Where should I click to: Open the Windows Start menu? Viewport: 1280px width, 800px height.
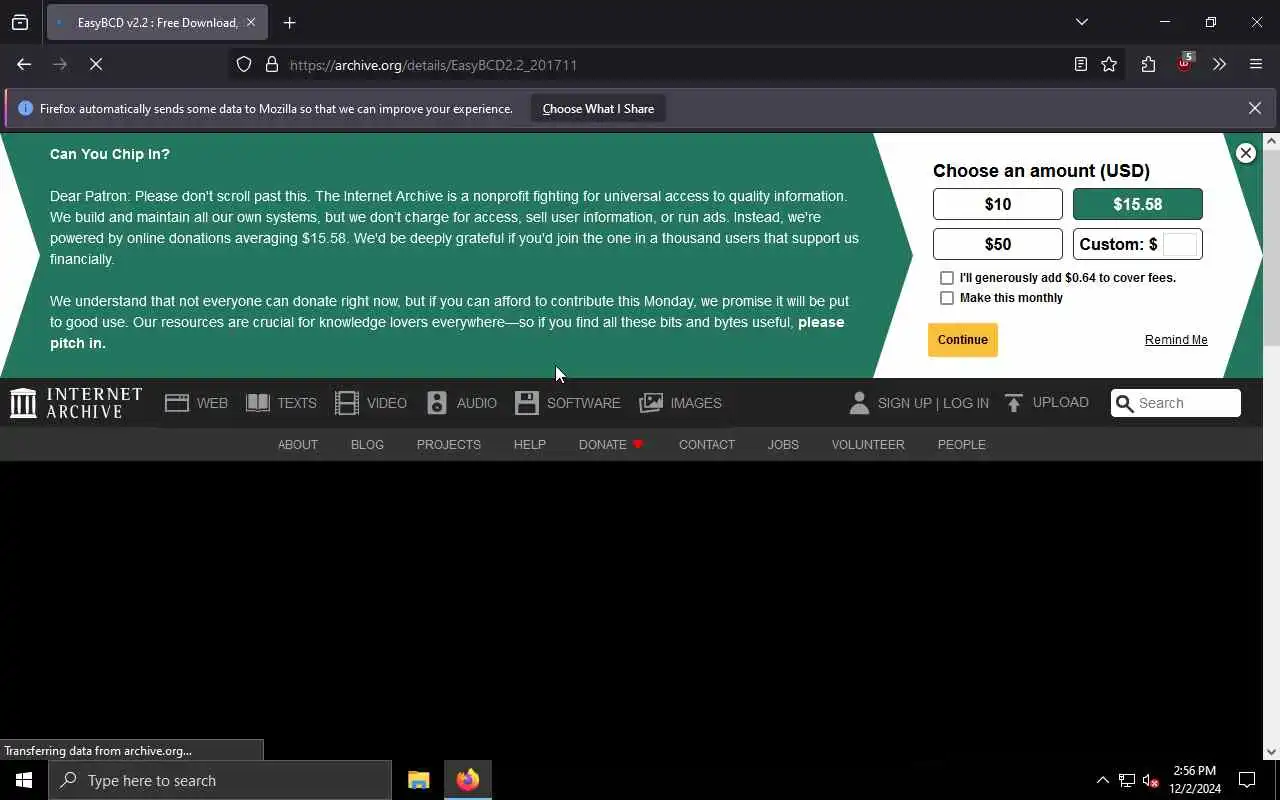click(x=24, y=780)
